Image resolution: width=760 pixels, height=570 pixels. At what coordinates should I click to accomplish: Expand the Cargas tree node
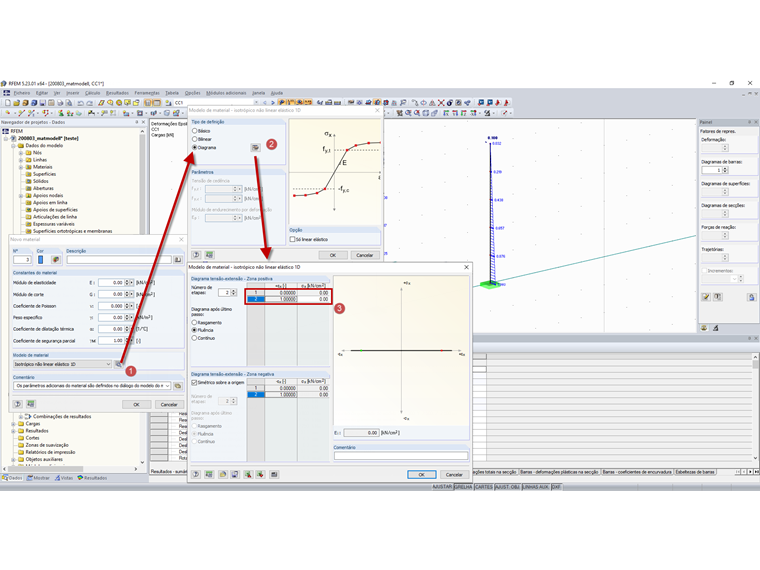(x=14, y=424)
